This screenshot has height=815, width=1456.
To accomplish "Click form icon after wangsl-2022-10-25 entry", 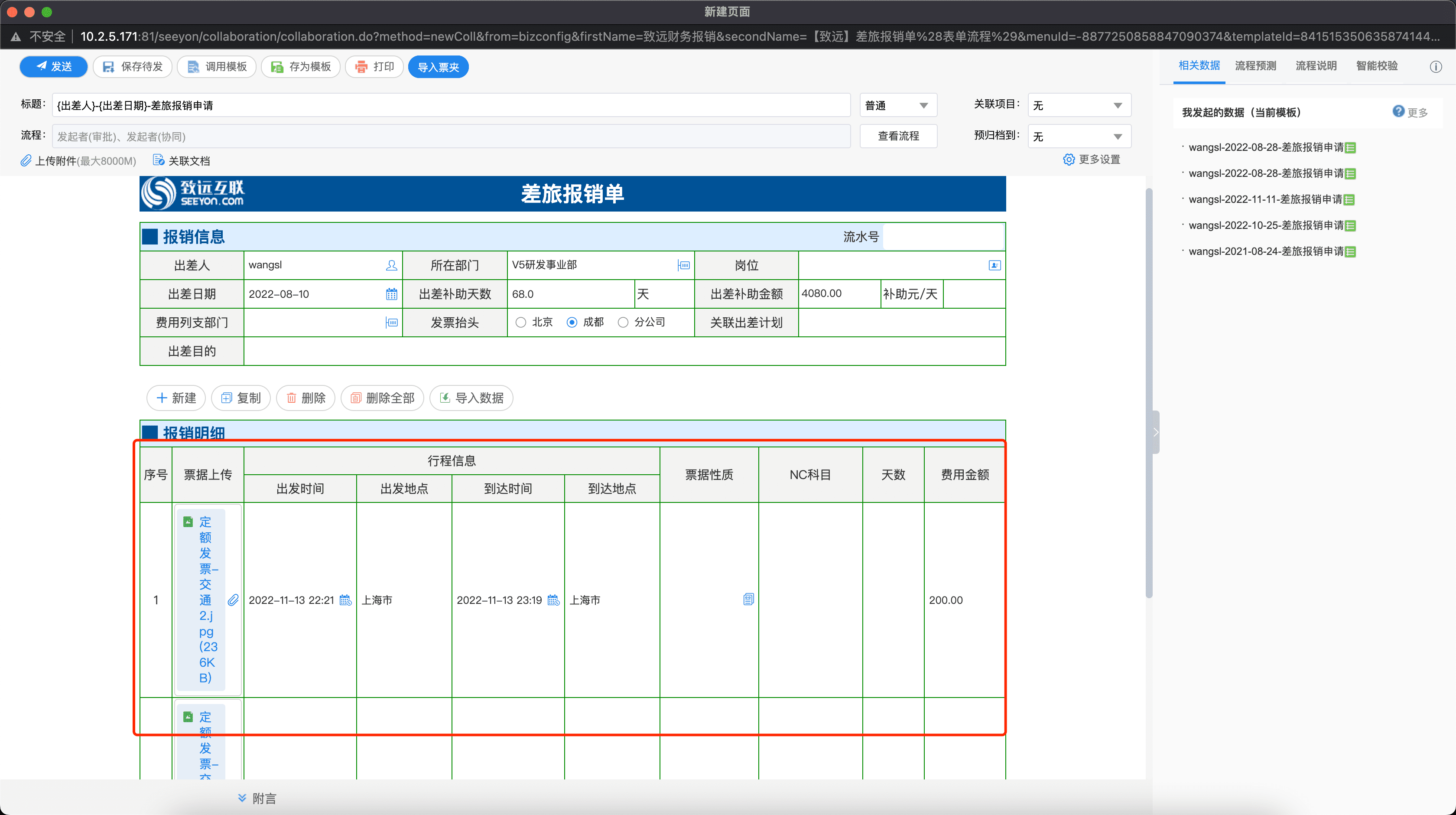I will [1350, 226].
